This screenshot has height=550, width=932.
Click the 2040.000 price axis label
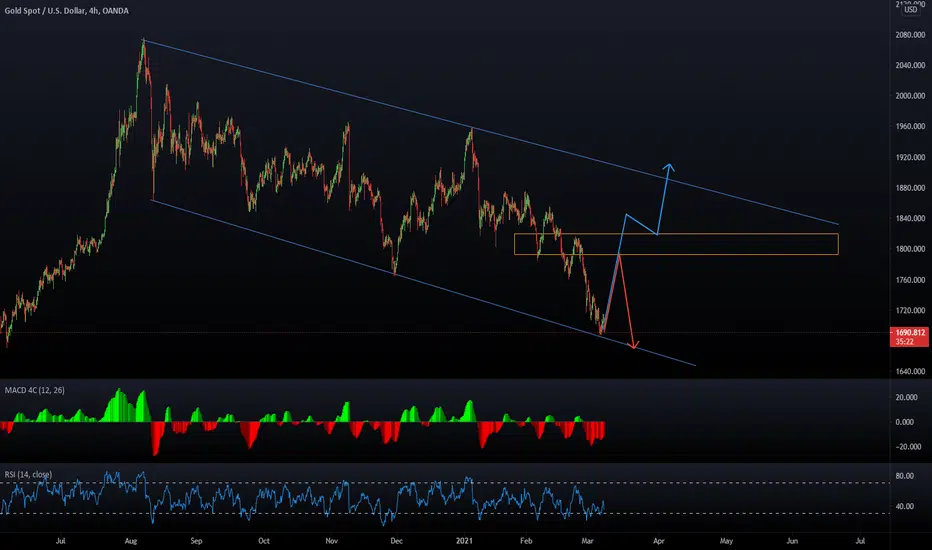(x=910, y=65)
